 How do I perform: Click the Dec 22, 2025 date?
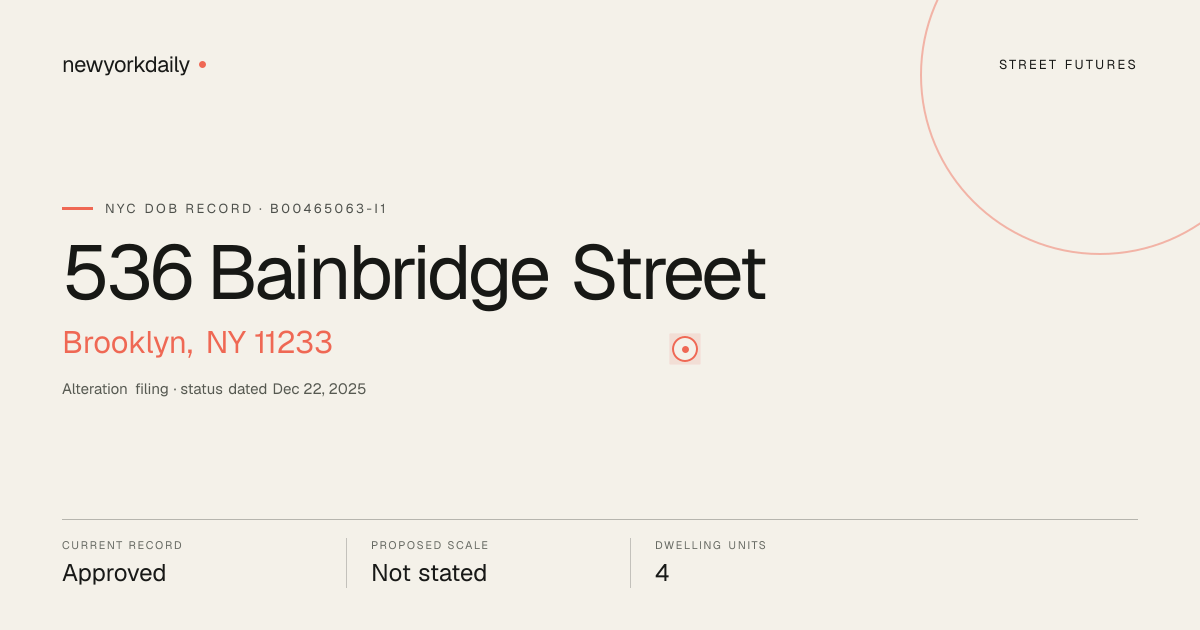point(319,389)
